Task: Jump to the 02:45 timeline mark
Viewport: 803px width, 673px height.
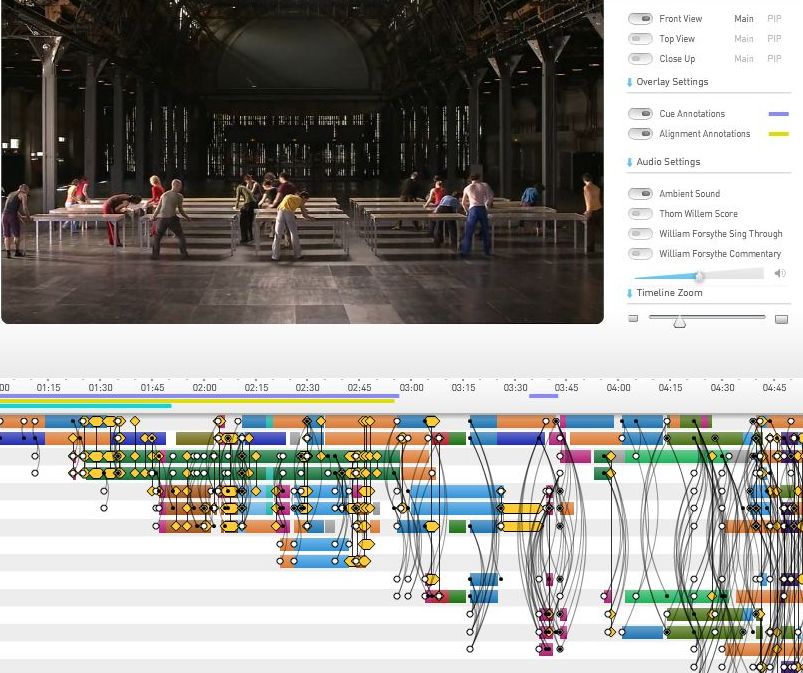Action: click(360, 388)
